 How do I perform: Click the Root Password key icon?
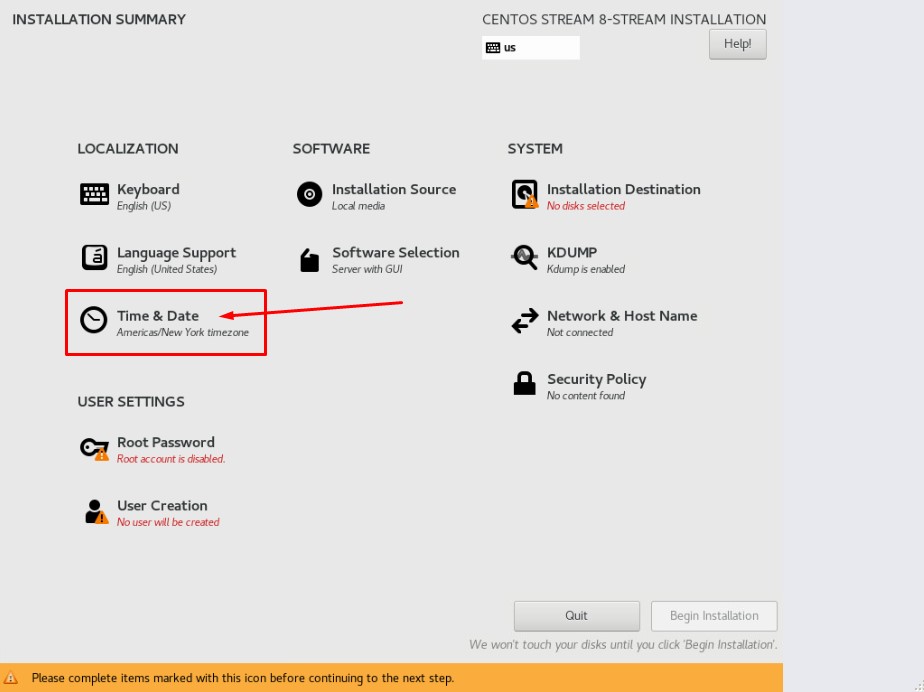(94, 449)
